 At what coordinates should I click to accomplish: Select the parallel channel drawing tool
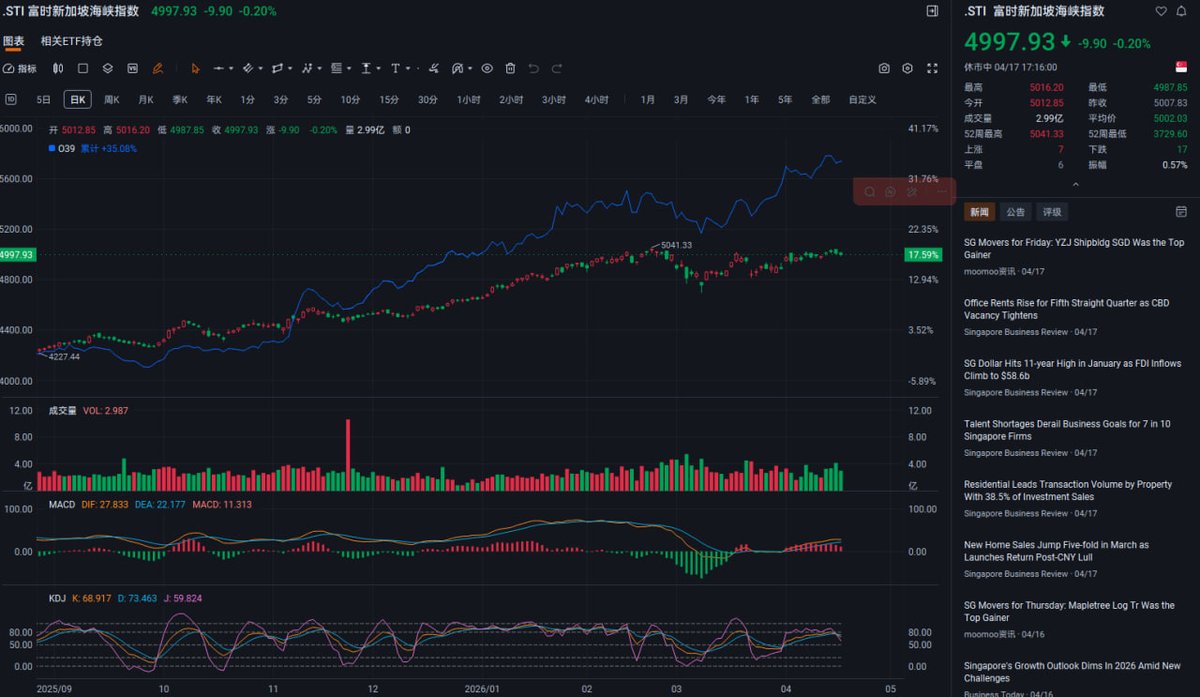click(x=247, y=68)
